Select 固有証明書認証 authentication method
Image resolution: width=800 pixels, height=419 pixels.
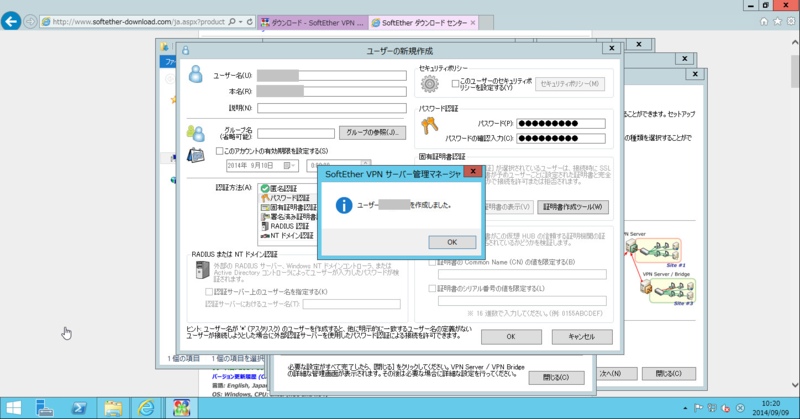288,207
